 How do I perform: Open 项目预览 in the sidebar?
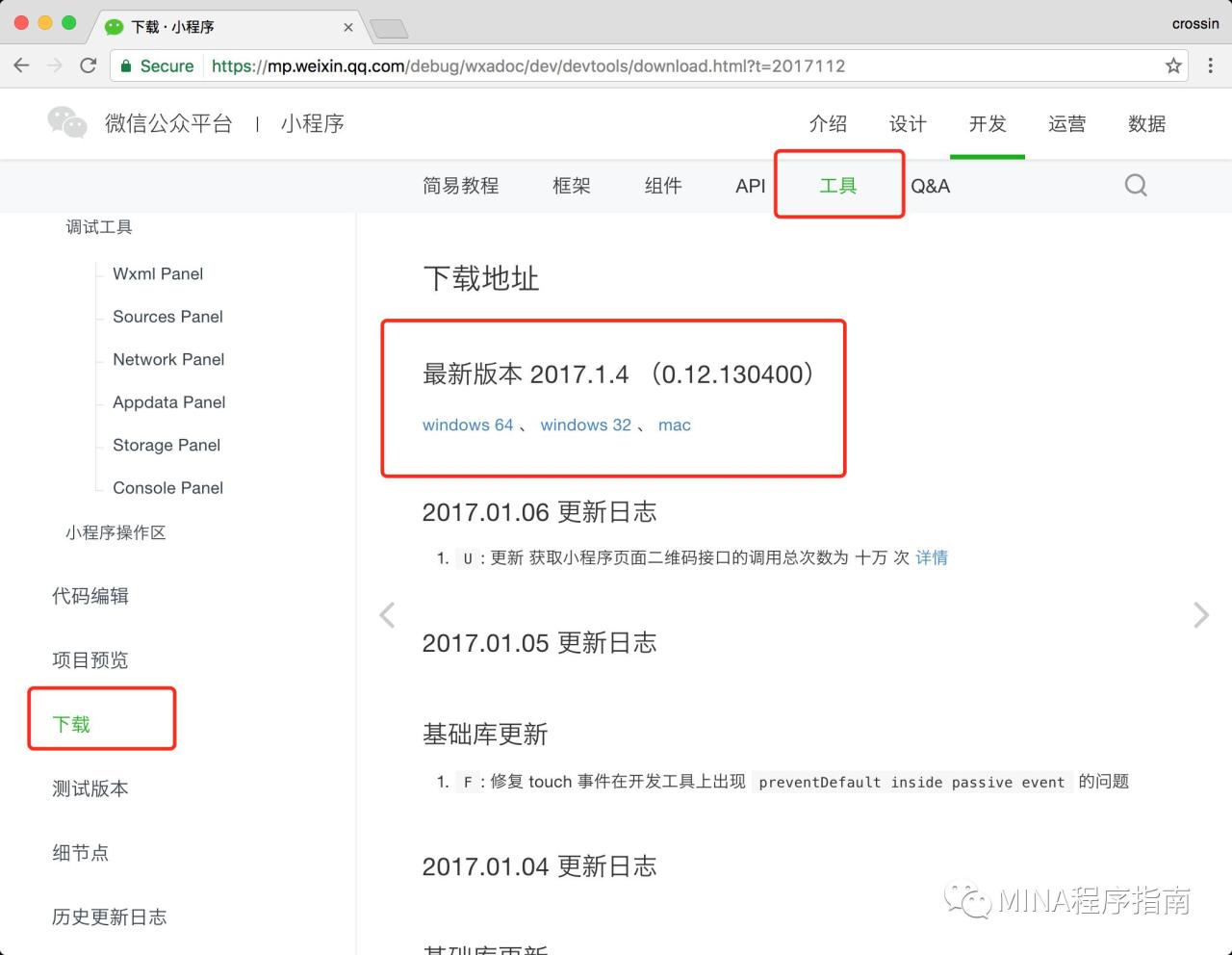click(90, 659)
